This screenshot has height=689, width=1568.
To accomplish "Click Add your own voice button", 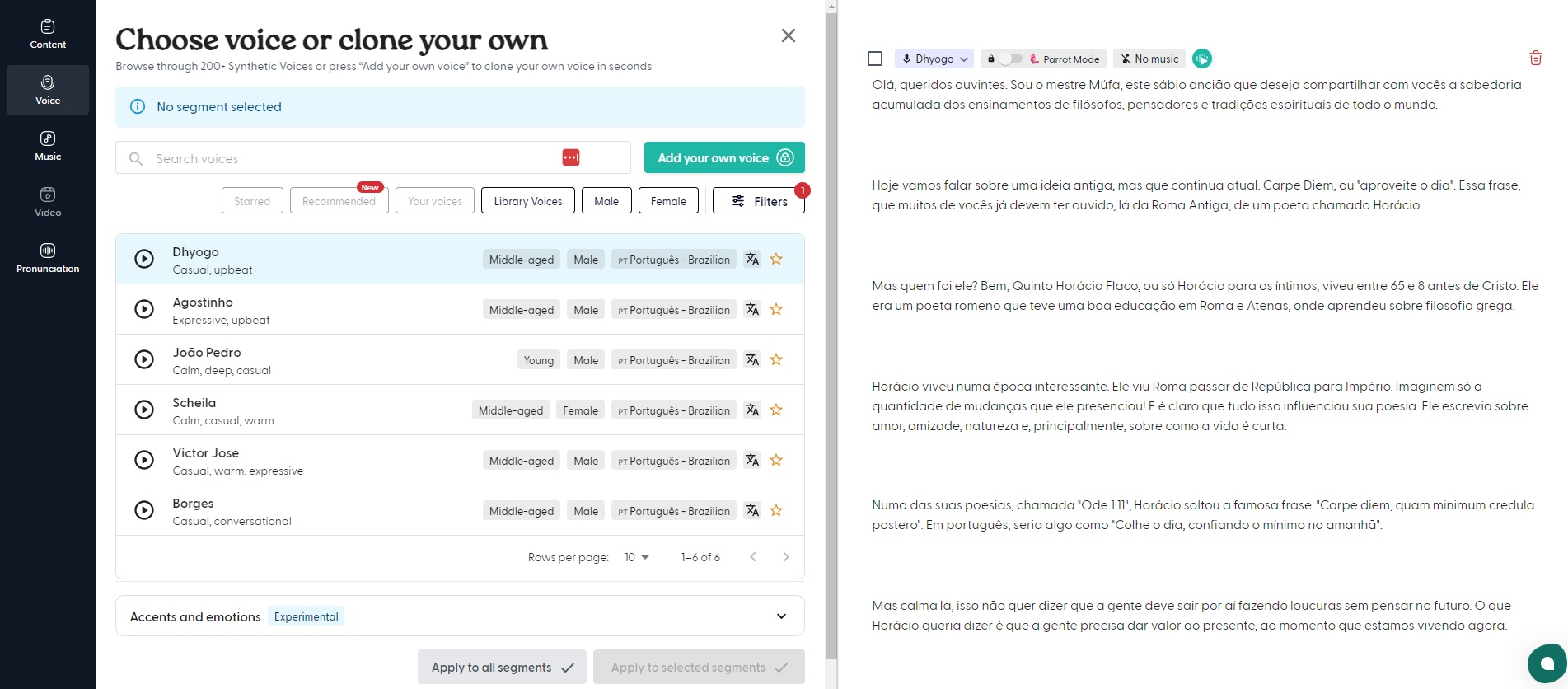I will [723, 158].
